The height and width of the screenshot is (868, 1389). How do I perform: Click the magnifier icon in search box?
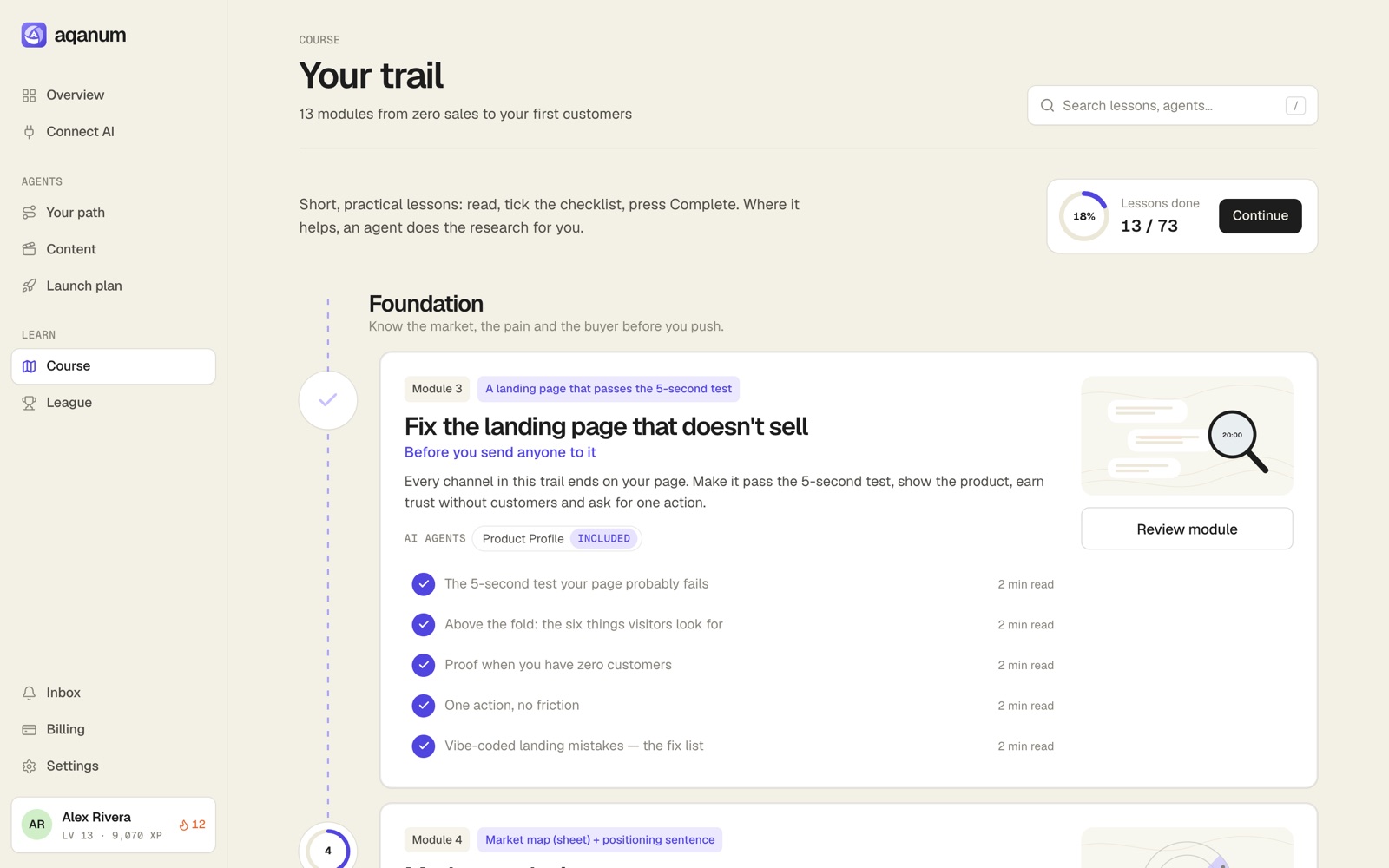tap(1048, 105)
